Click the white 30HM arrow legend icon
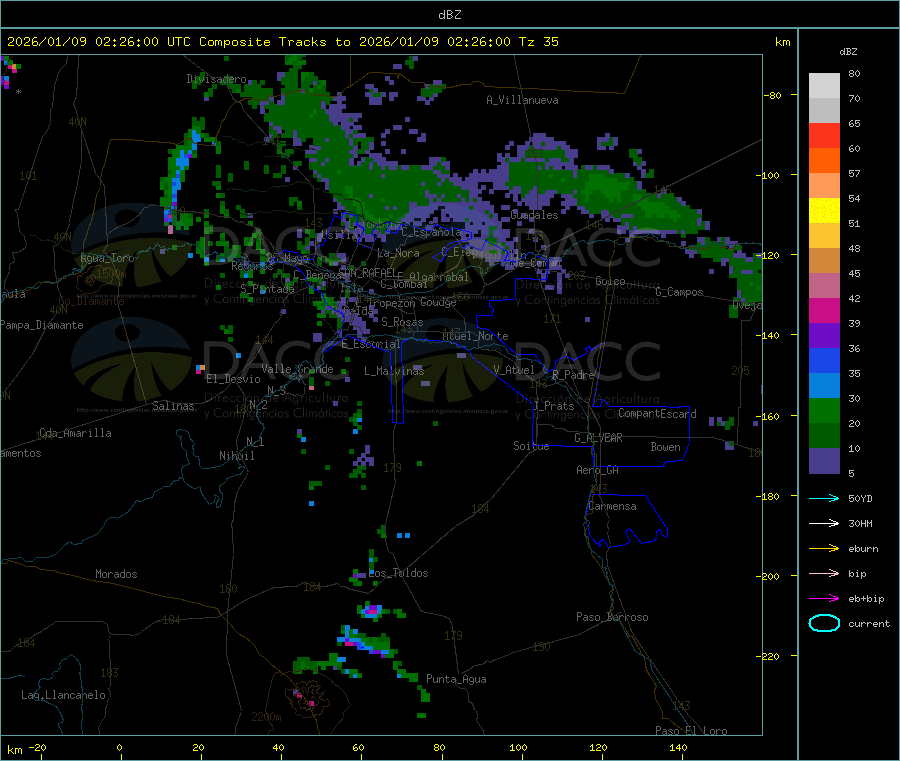Screen dimensions: 900x761 point(824,523)
